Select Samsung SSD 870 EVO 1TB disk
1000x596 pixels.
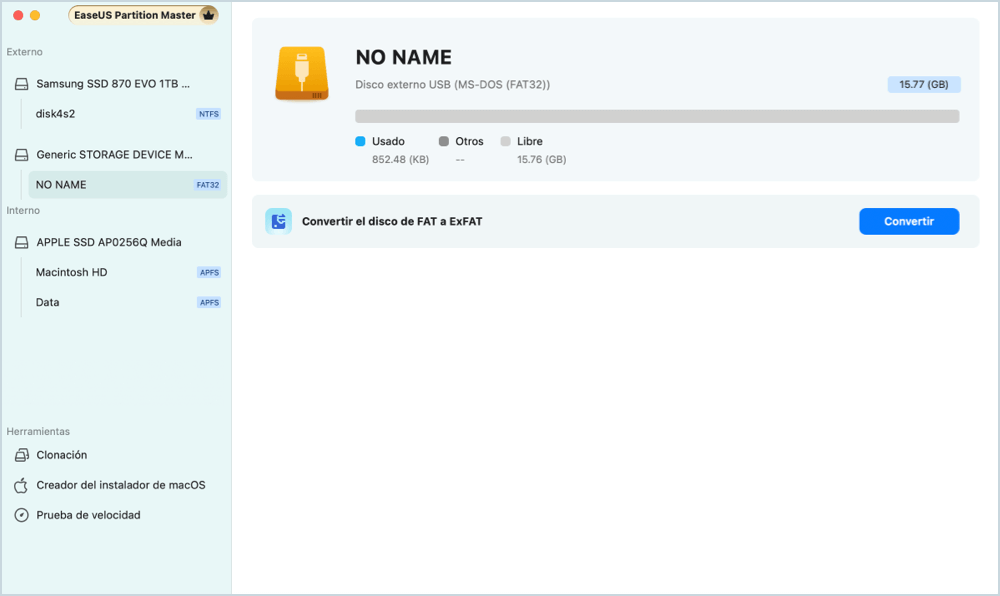[115, 84]
